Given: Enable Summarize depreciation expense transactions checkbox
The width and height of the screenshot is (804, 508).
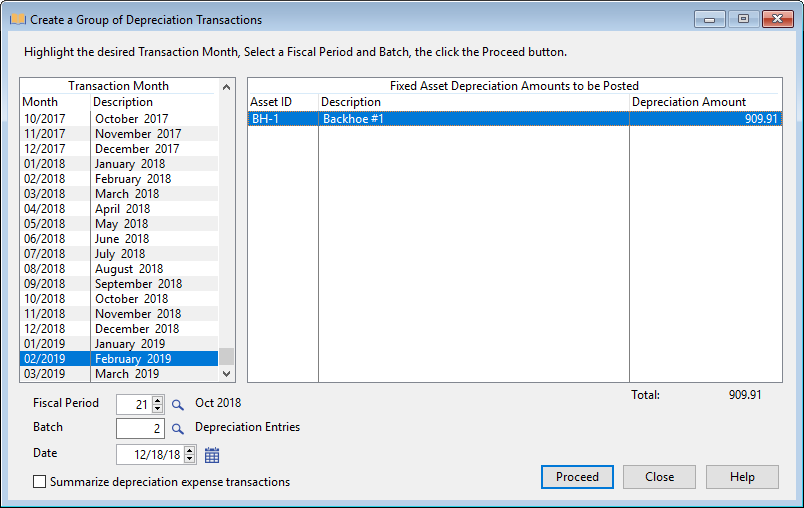Looking at the screenshot, I should [x=40, y=482].
